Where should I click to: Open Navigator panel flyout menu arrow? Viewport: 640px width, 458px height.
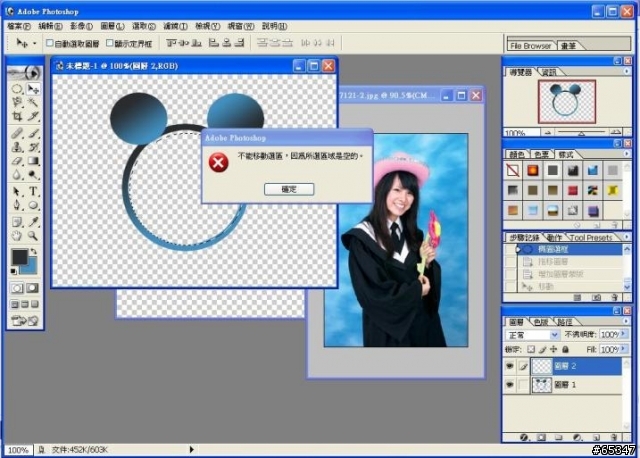tap(627, 71)
